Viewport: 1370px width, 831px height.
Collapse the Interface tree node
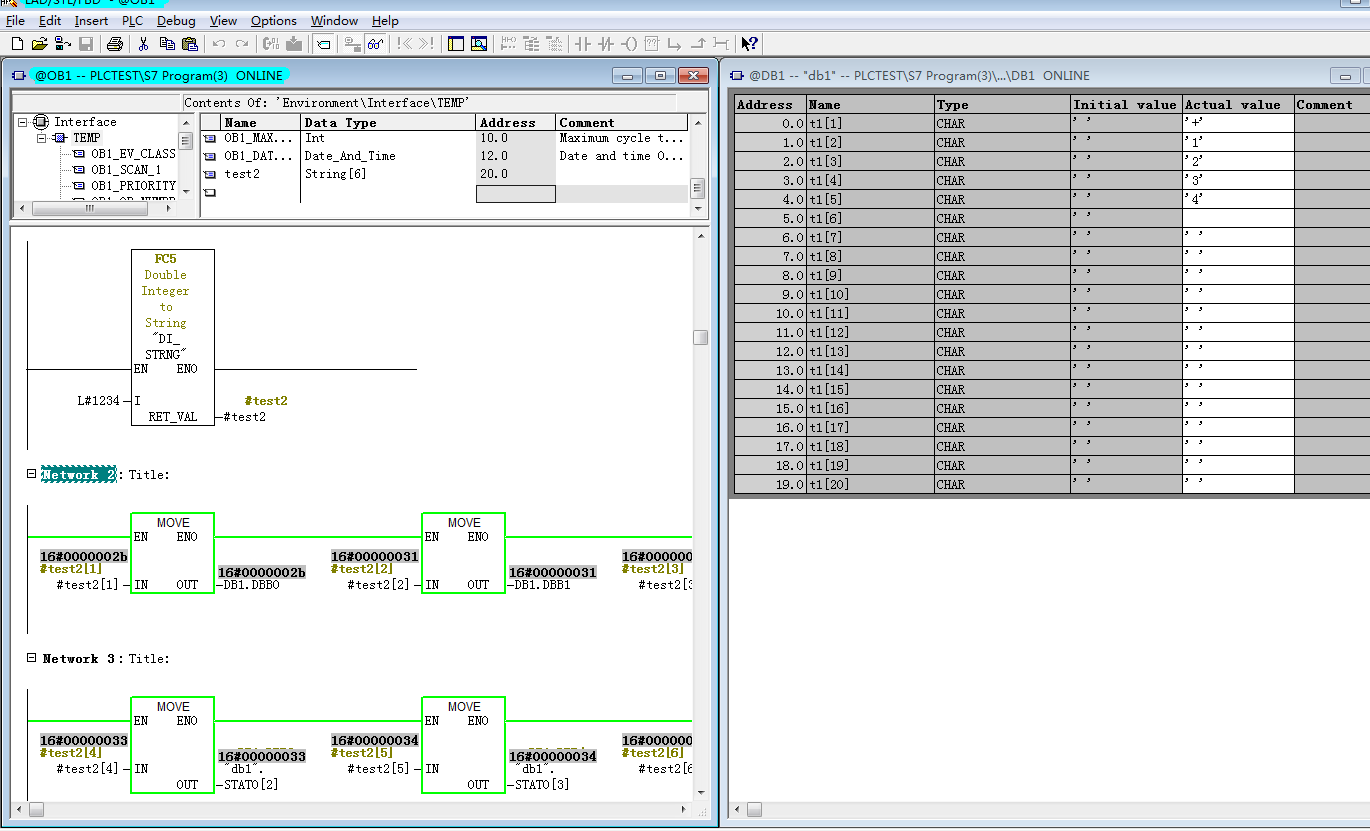[x=22, y=122]
